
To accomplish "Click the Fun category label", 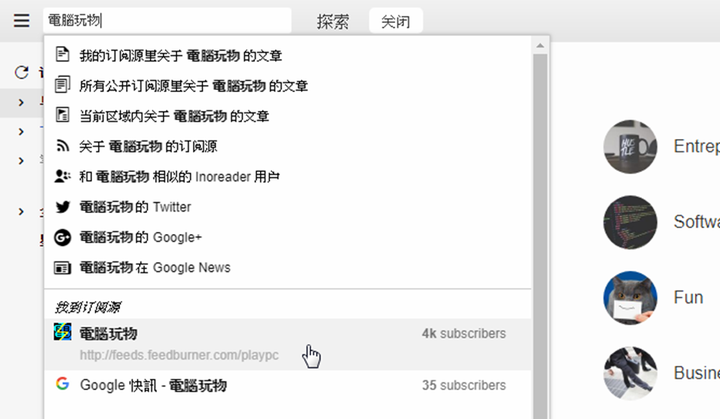I will [x=688, y=298].
